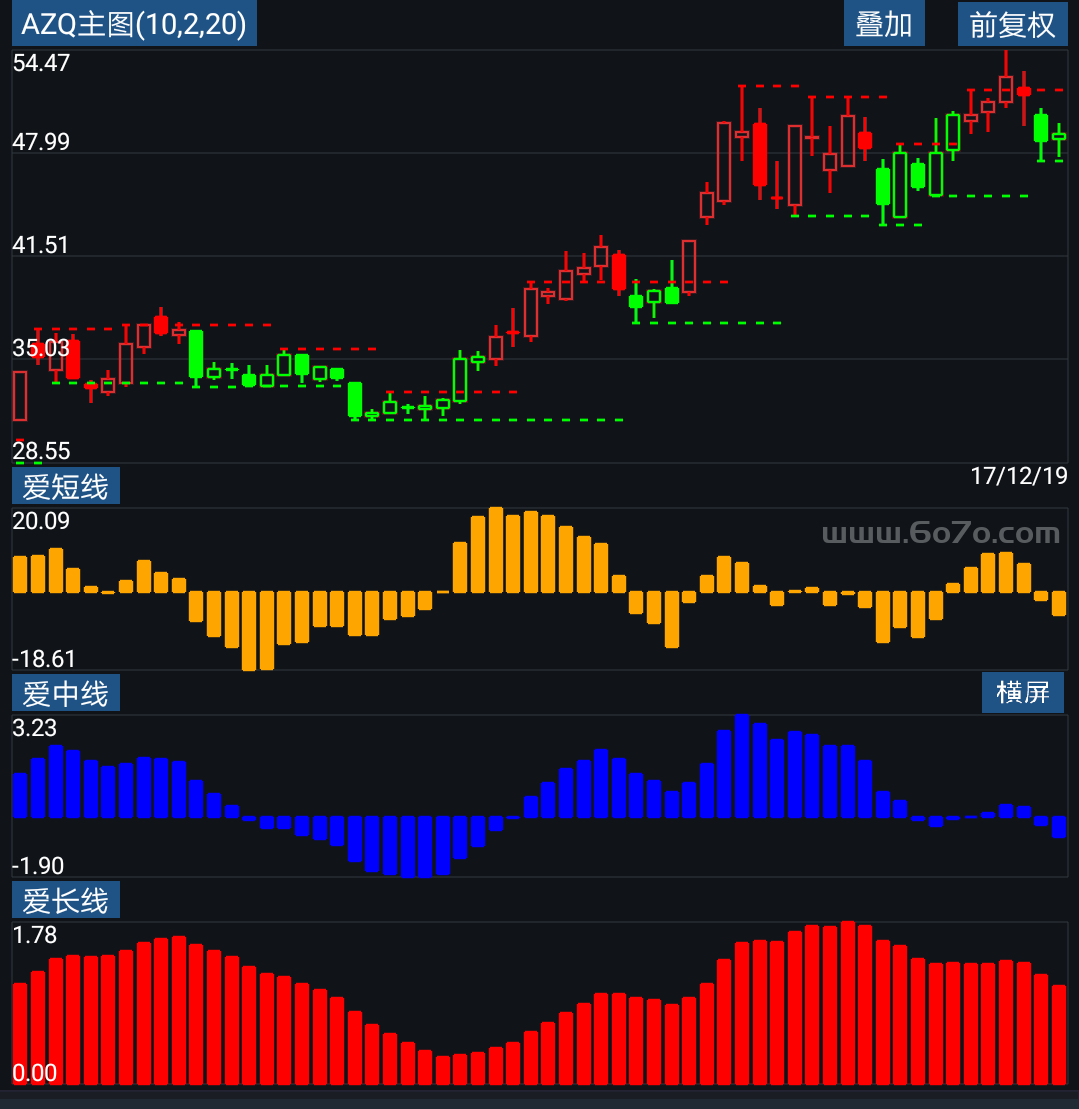Viewport: 1079px width, 1109px height.
Task: Select the rightmost blue bar in 爱中线 histogram
Action: [x=1059, y=826]
